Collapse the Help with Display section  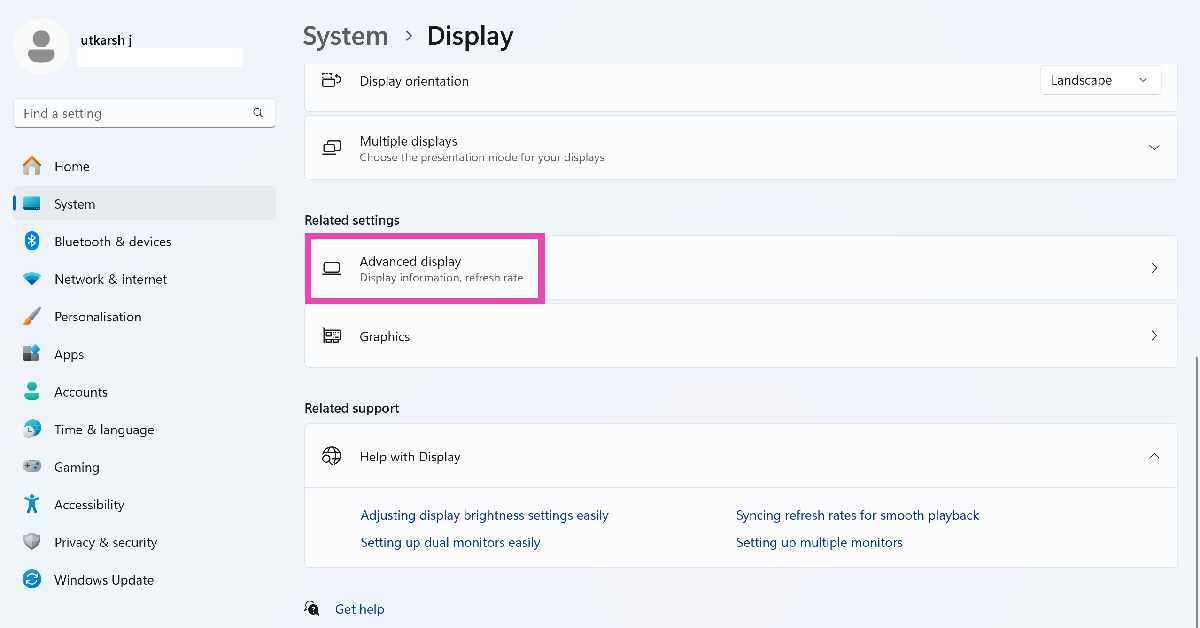point(1154,456)
